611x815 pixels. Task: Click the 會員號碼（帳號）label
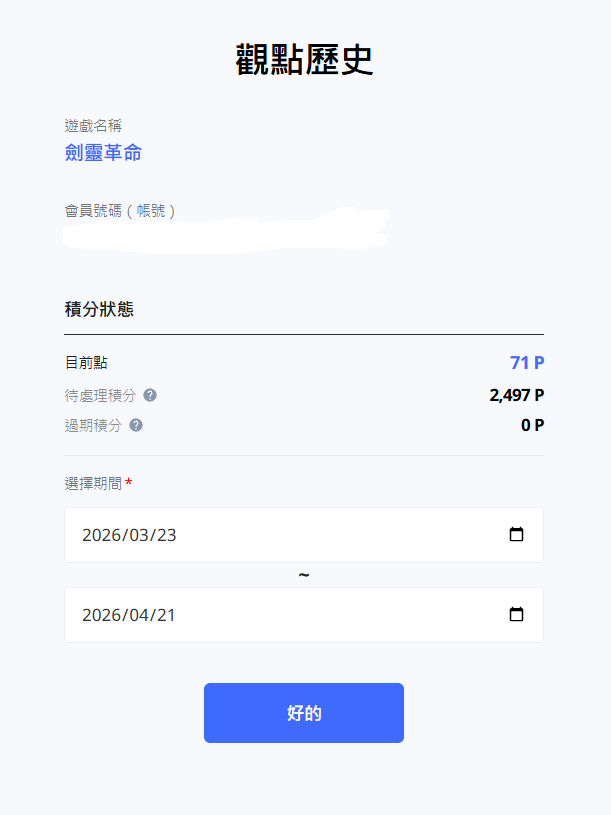click(120, 211)
